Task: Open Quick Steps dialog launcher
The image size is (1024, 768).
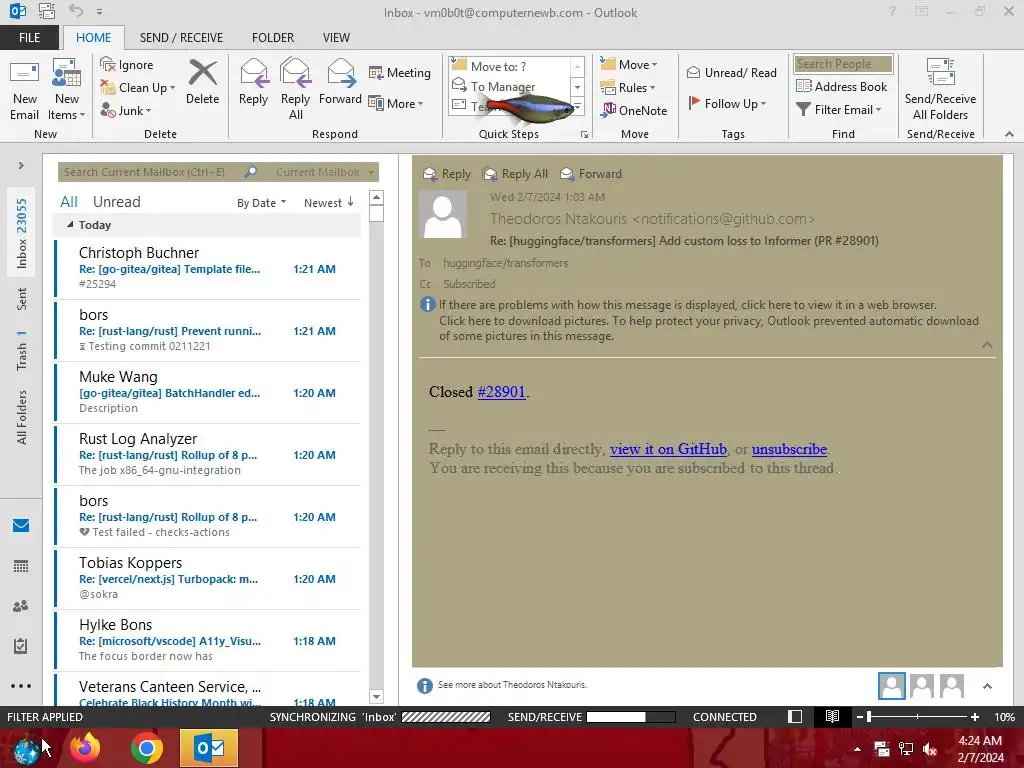Action: pyautogui.click(x=584, y=135)
